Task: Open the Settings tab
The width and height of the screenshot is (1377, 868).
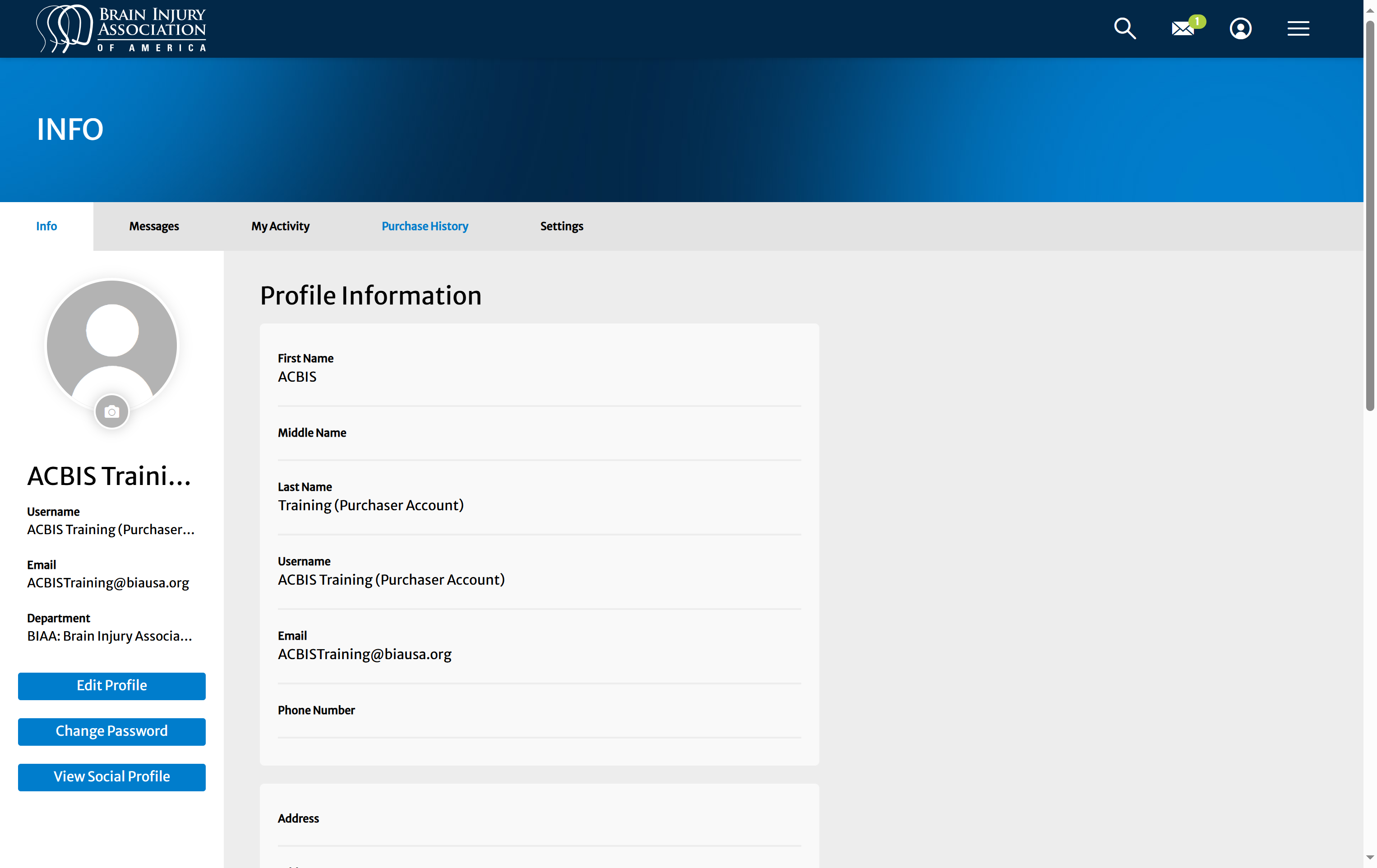Action: click(x=562, y=226)
